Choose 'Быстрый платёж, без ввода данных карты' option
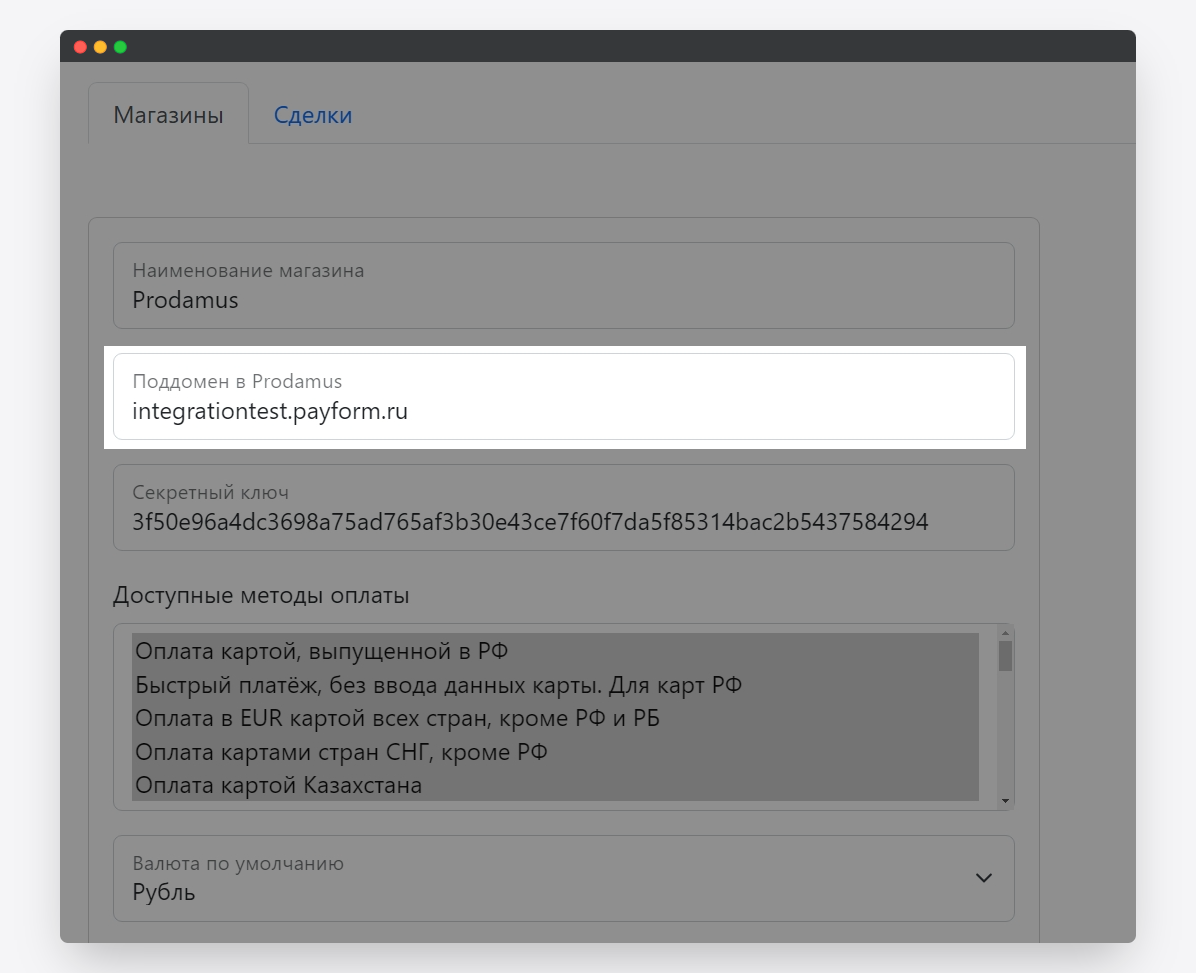Viewport: 1196px width, 973px height. click(555, 686)
